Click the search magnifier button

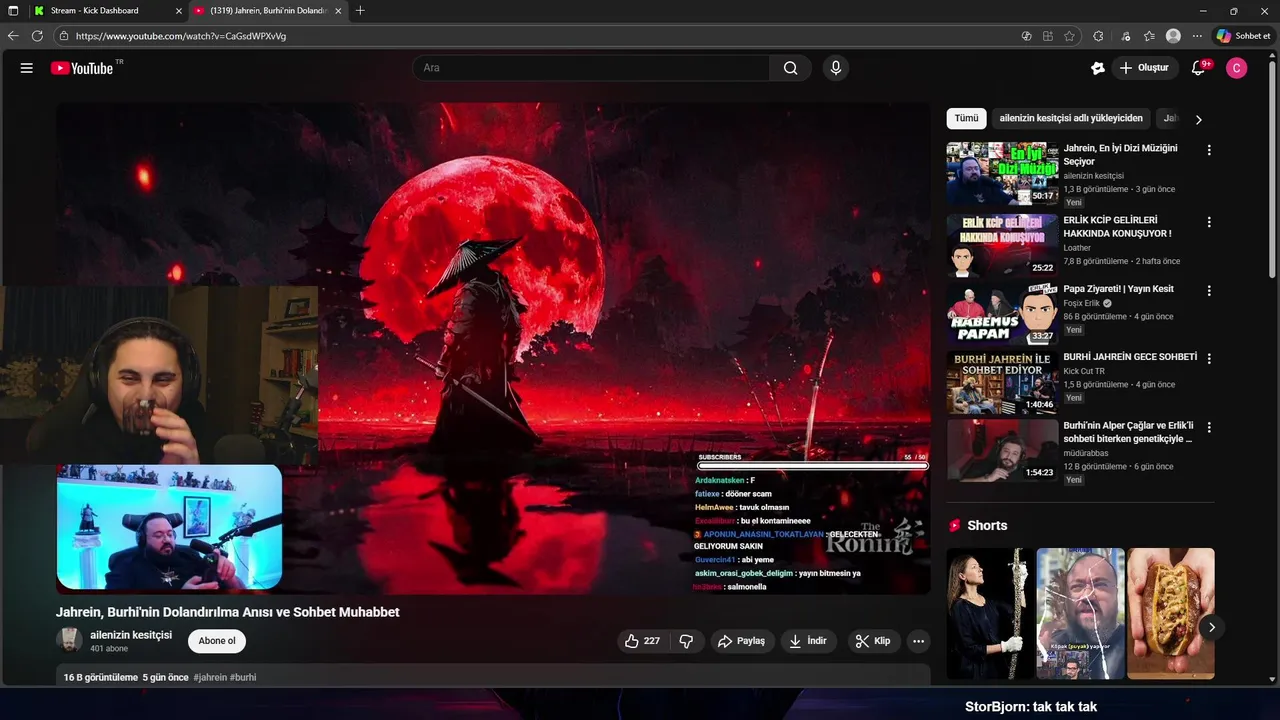click(x=790, y=68)
